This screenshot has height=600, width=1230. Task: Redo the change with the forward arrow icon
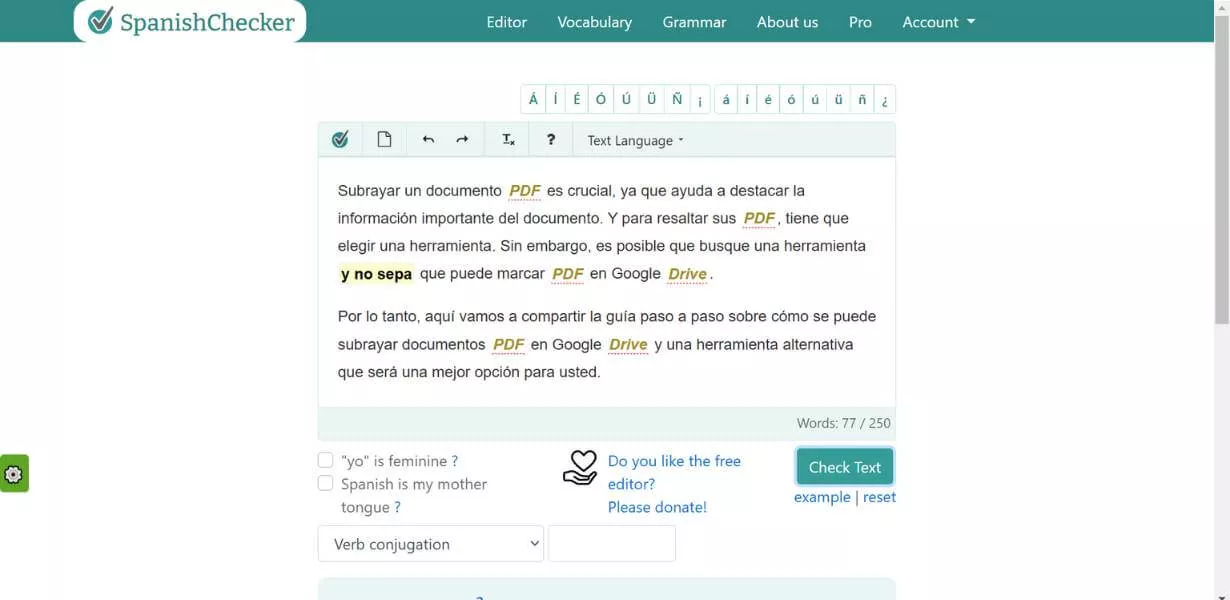click(x=462, y=139)
